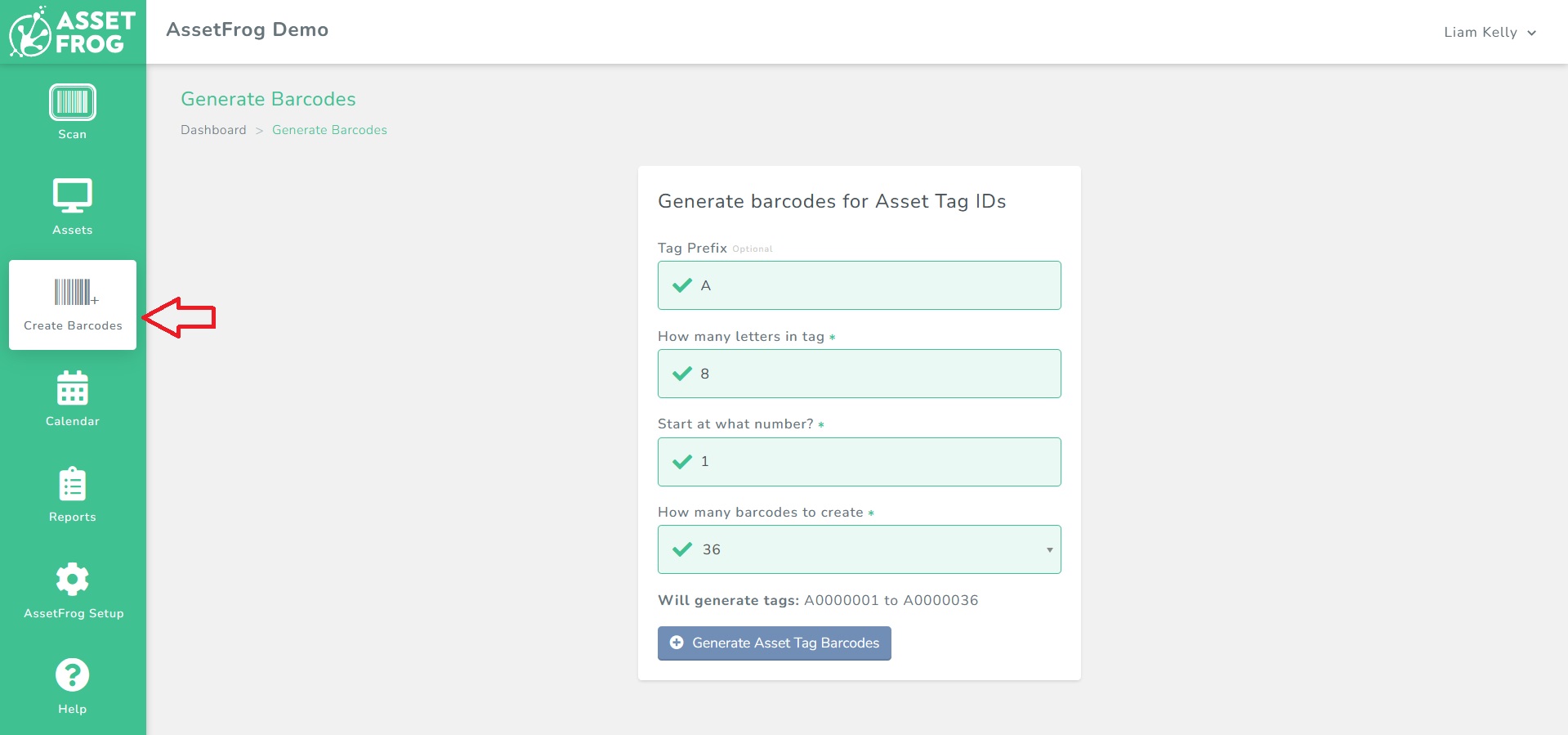Navigate to Dashboard via breadcrumb
The height and width of the screenshot is (735, 1568).
tap(212, 130)
